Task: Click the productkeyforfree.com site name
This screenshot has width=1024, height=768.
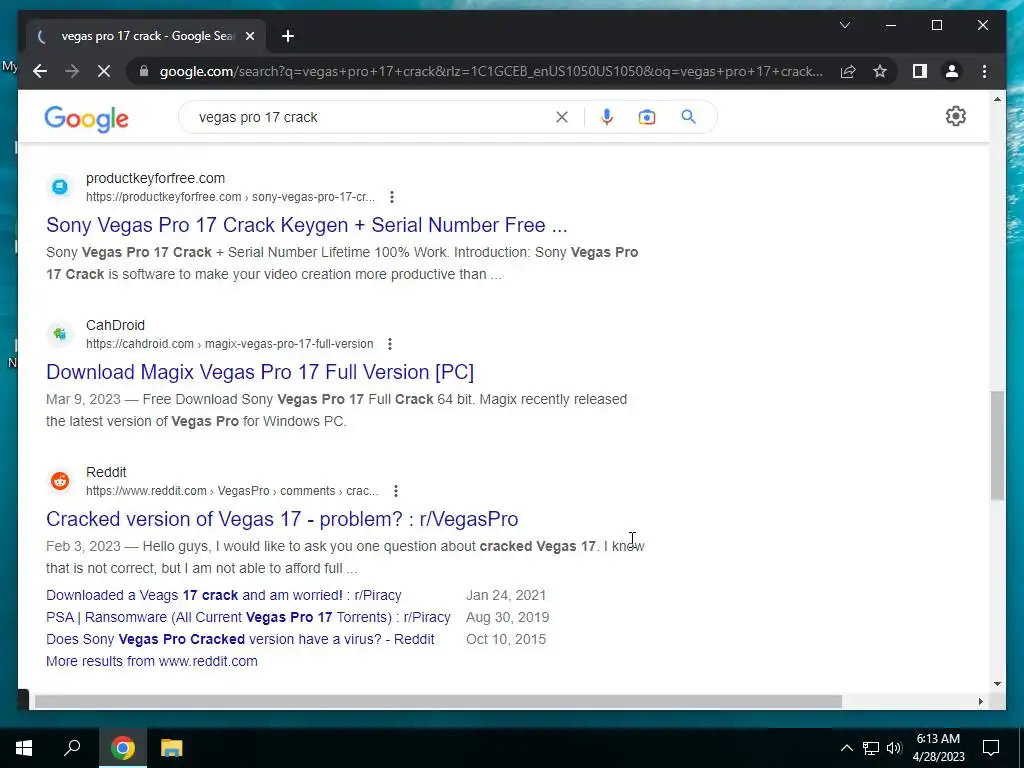Action: pos(155,178)
